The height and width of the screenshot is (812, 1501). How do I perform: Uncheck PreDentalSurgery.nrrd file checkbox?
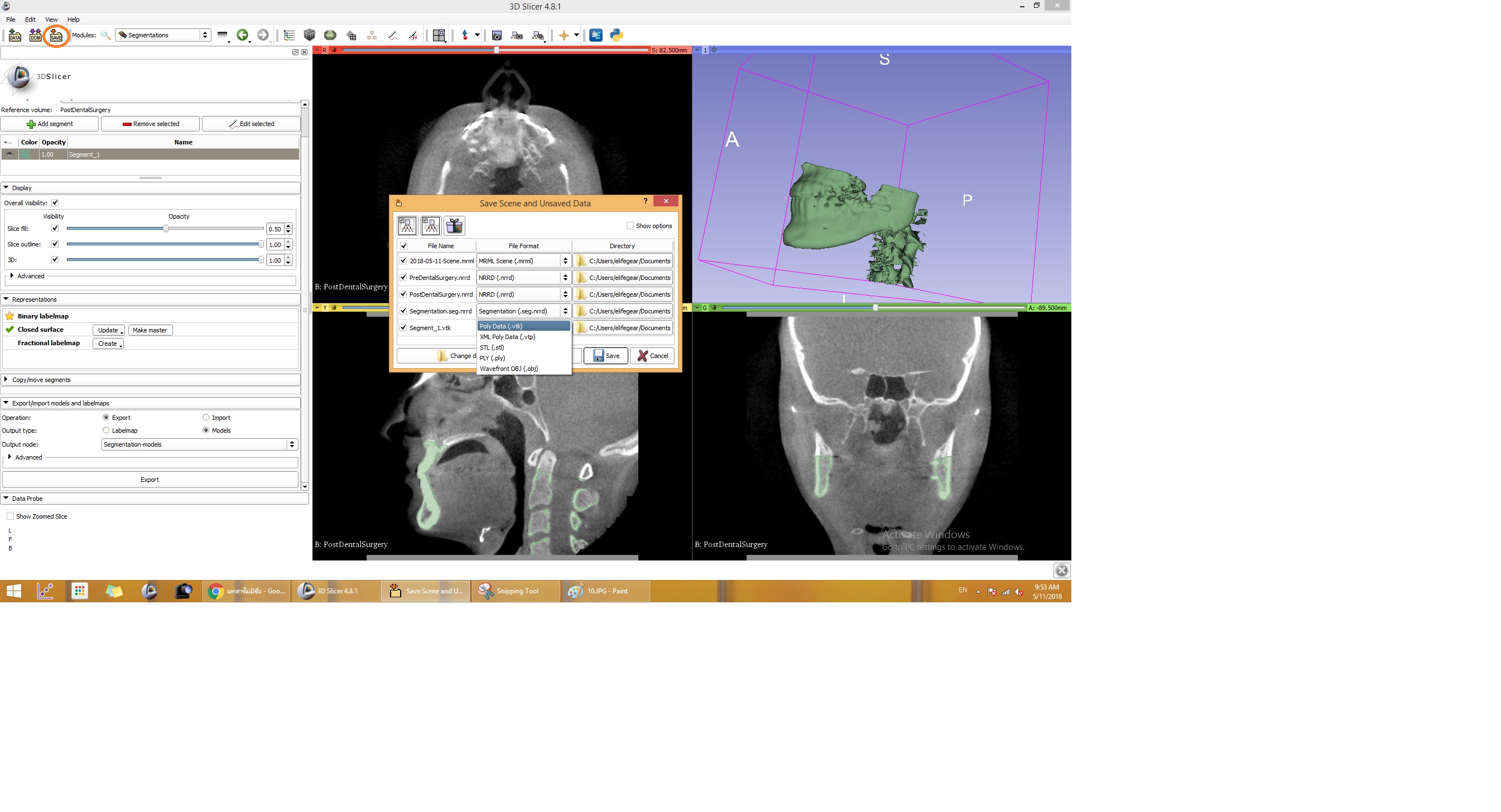pos(403,278)
